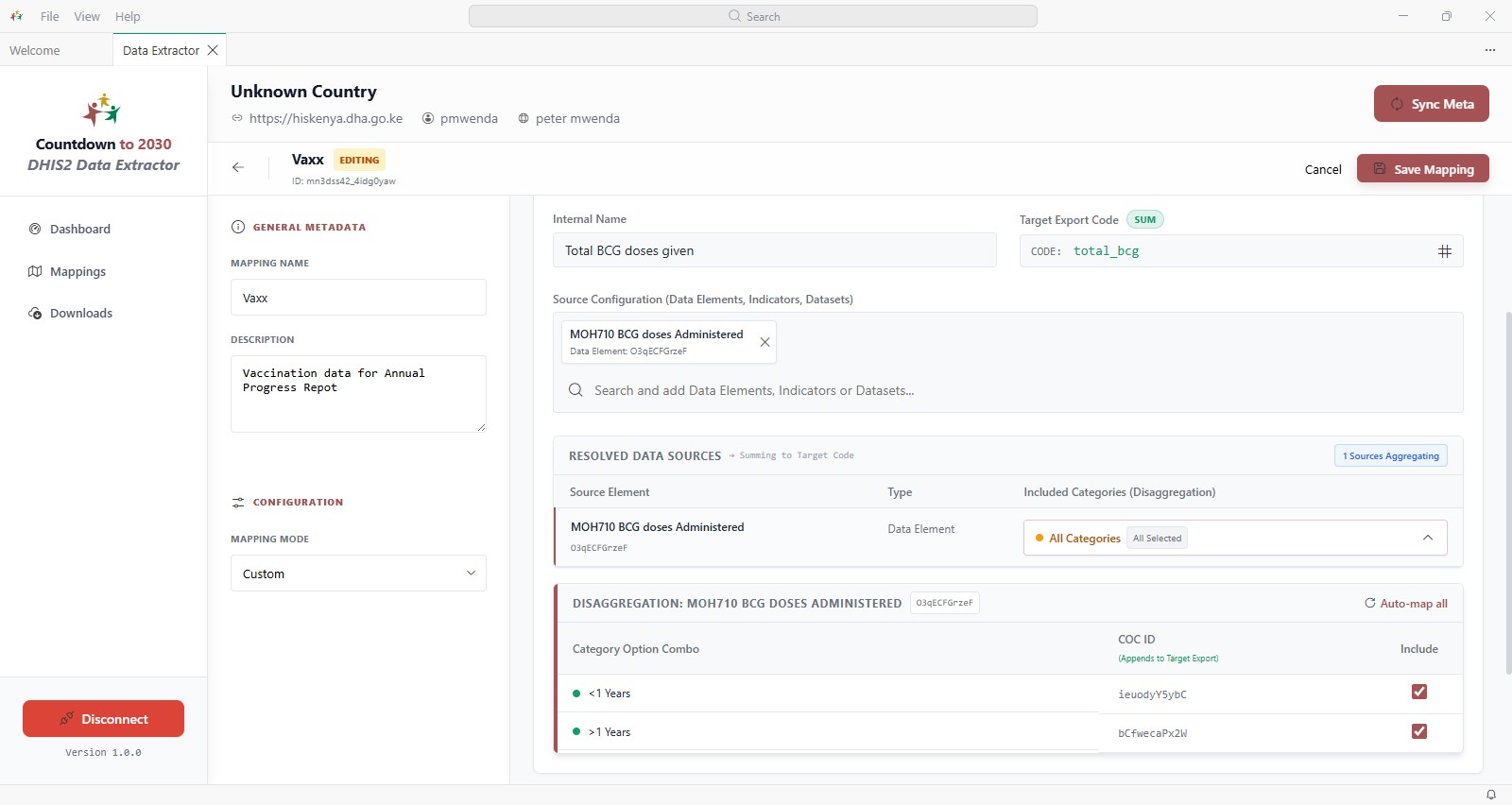Untick Include for <1 Years
This screenshot has width=1512, height=805.
coord(1418,692)
